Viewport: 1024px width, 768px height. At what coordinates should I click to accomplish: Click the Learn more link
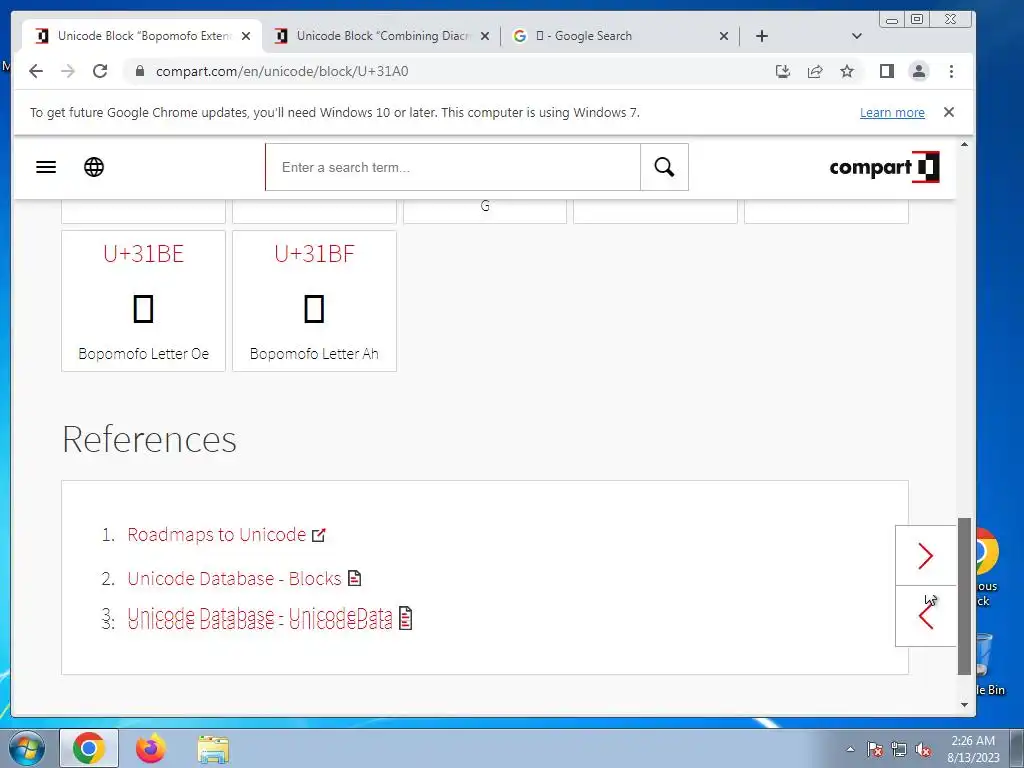pyautogui.click(x=892, y=112)
